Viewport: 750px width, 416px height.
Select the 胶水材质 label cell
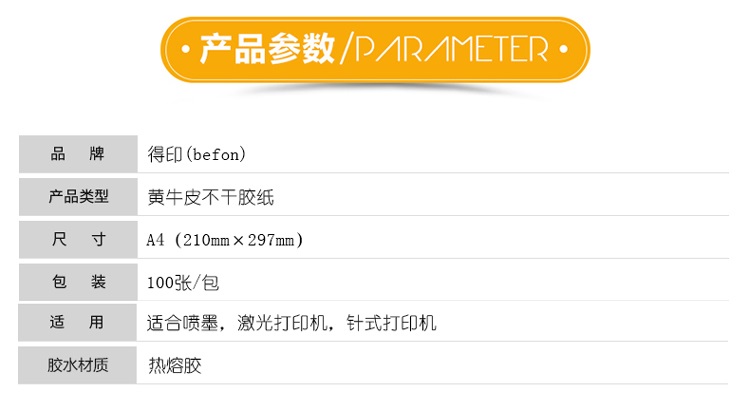click(78, 365)
